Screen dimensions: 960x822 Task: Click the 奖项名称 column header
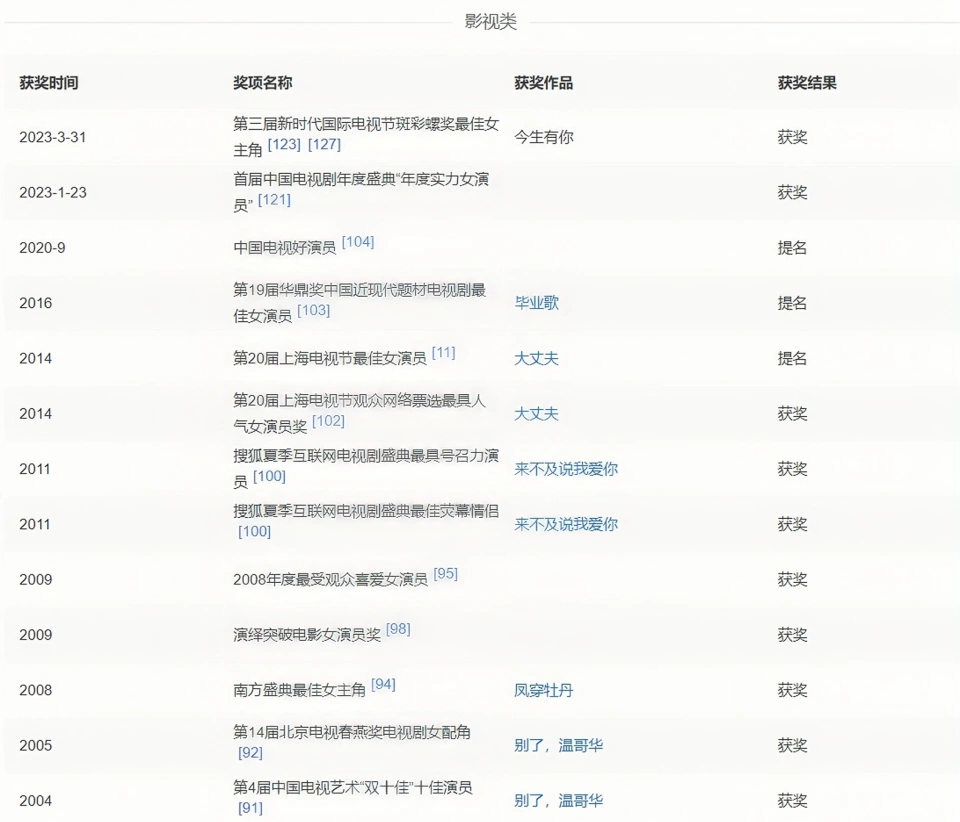263,83
